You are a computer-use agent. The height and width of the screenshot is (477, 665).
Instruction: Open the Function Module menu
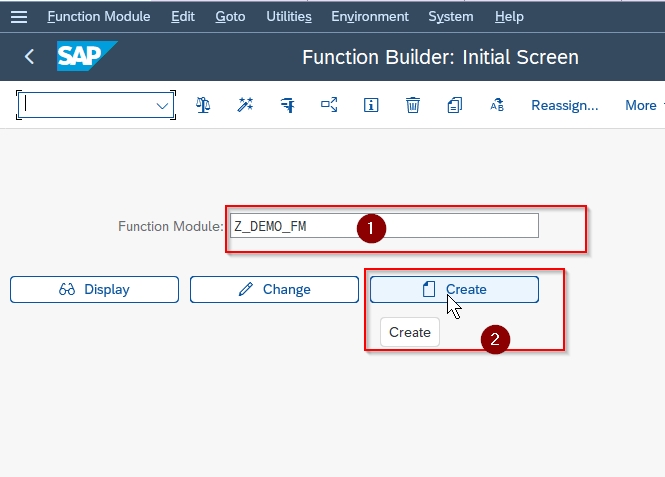point(99,17)
